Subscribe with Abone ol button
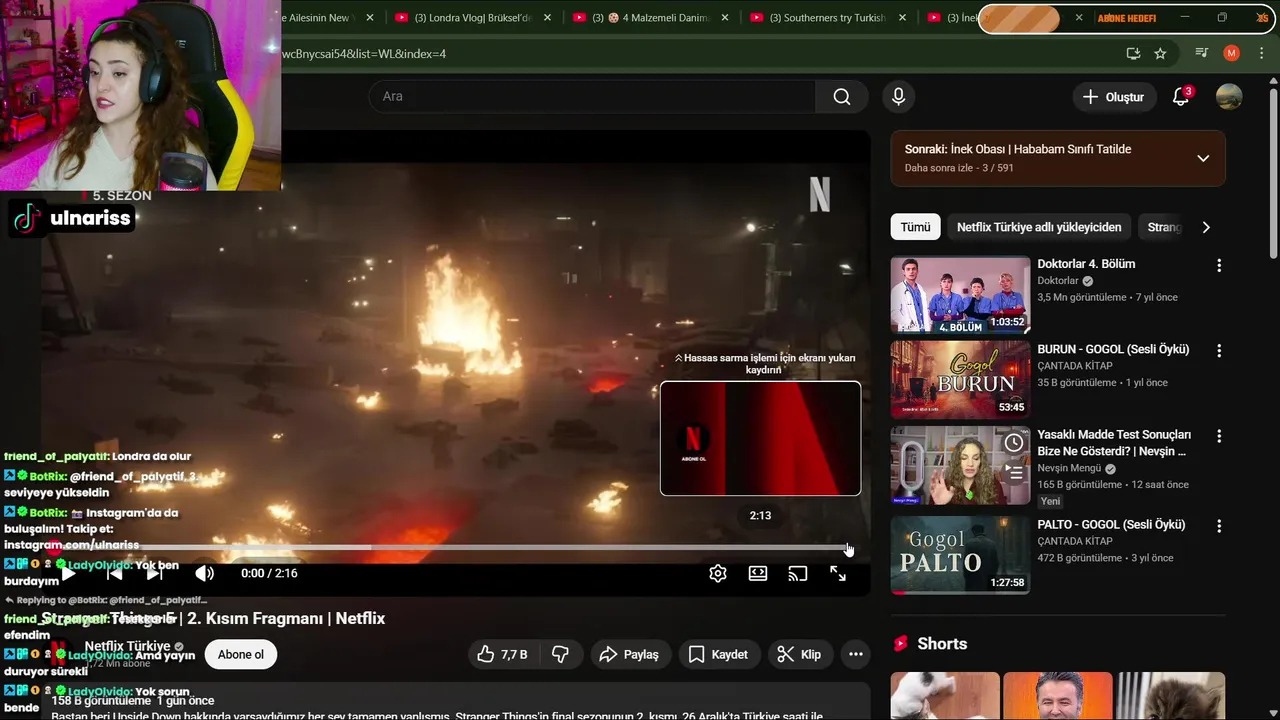The height and width of the screenshot is (720, 1280). [x=241, y=654]
